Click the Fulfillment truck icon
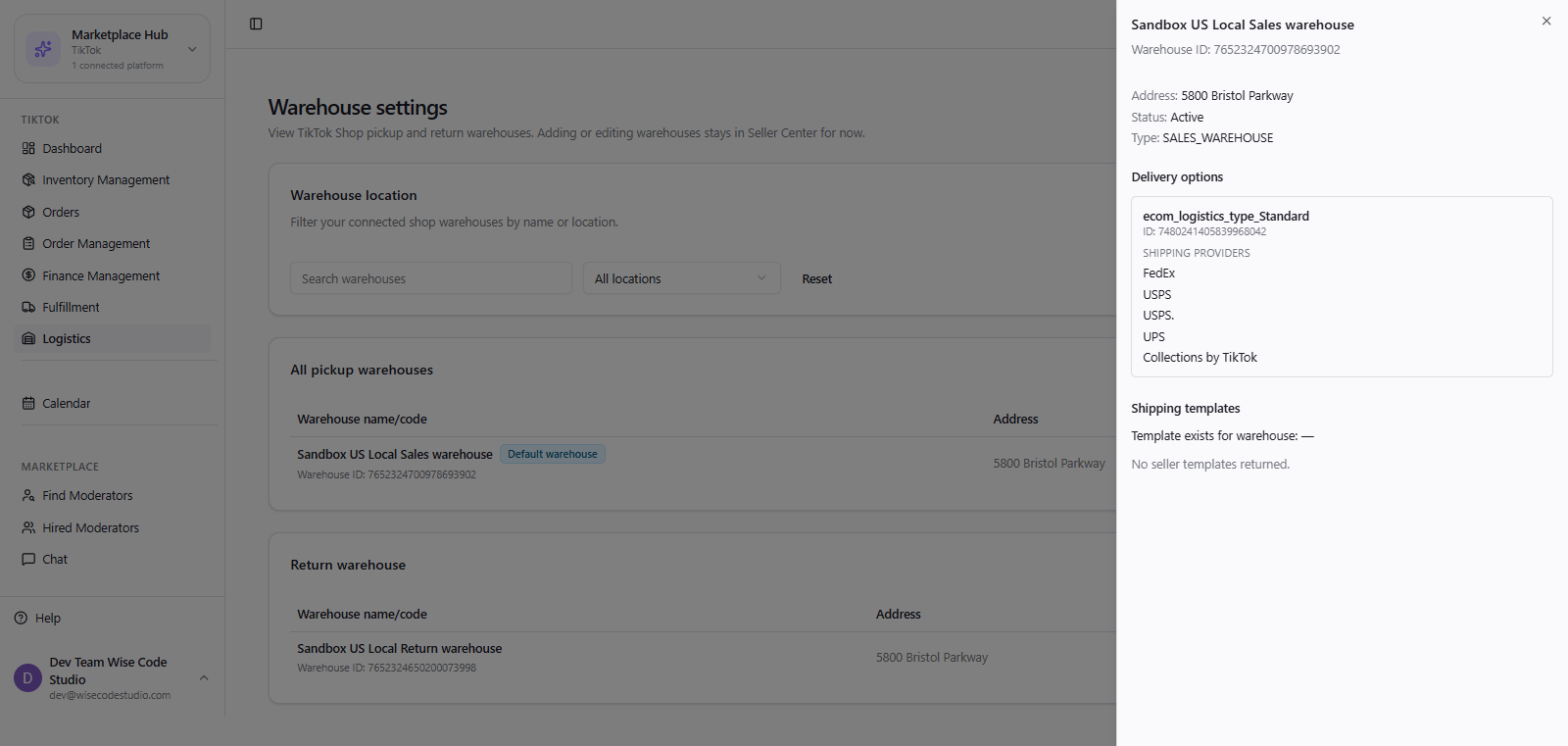1568x746 pixels. (x=28, y=307)
